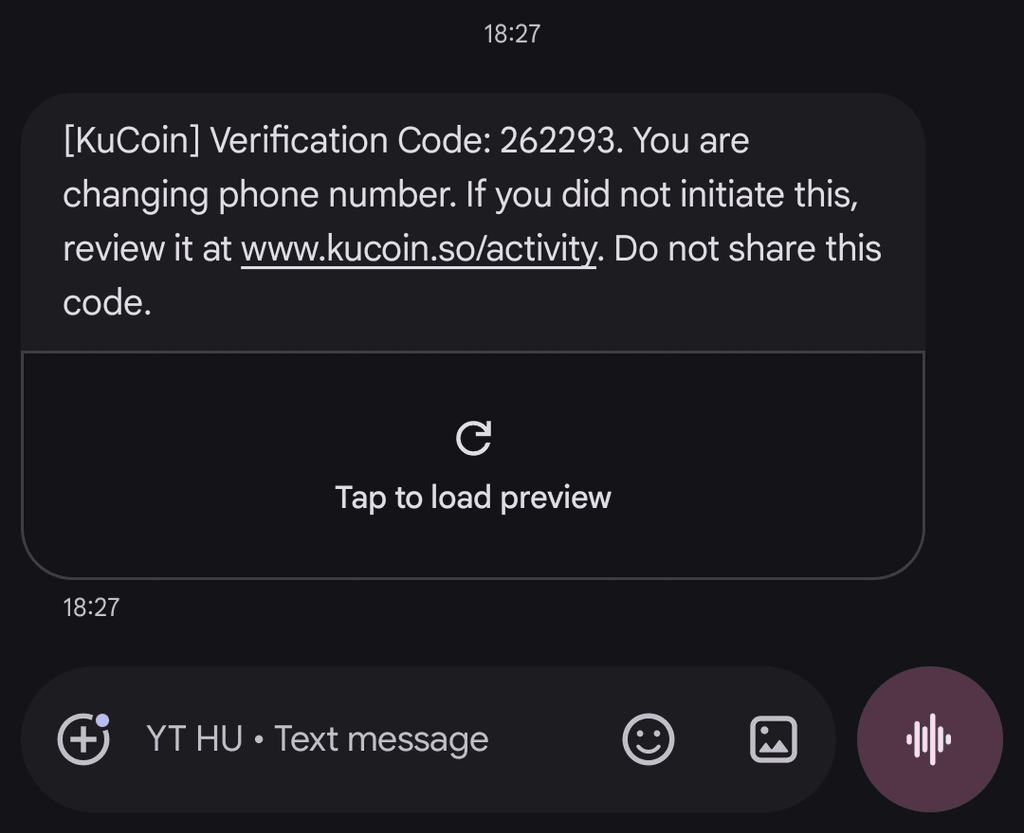Viewport: 1024px width, 833px height.
Task: Tap the "YT HU" SIM label
Action: tap(195, 739)
